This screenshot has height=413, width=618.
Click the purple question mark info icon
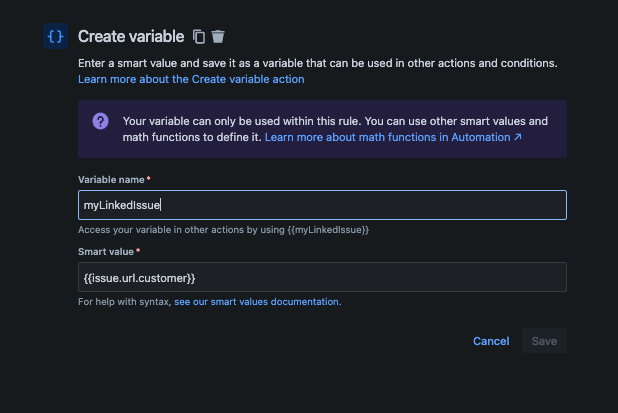coord(101,121)
